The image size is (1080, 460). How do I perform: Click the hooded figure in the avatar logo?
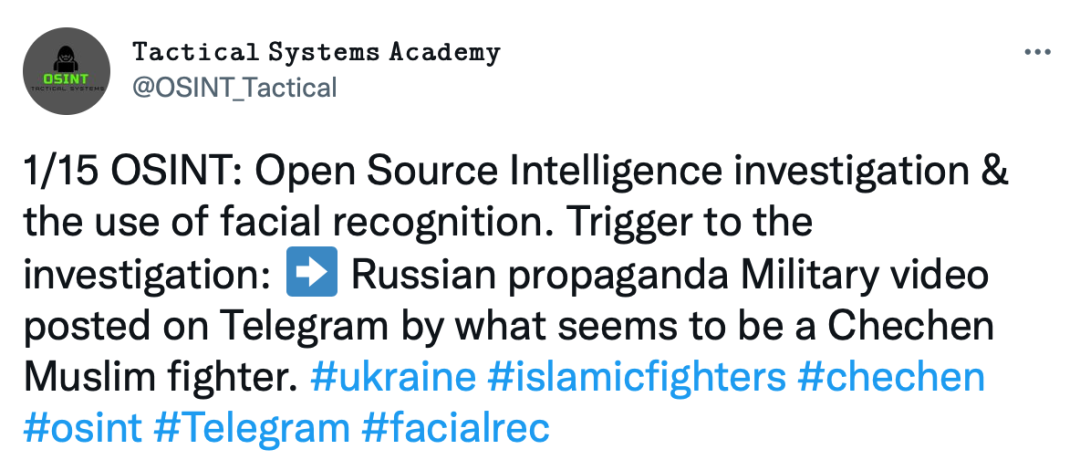(65, 55)
